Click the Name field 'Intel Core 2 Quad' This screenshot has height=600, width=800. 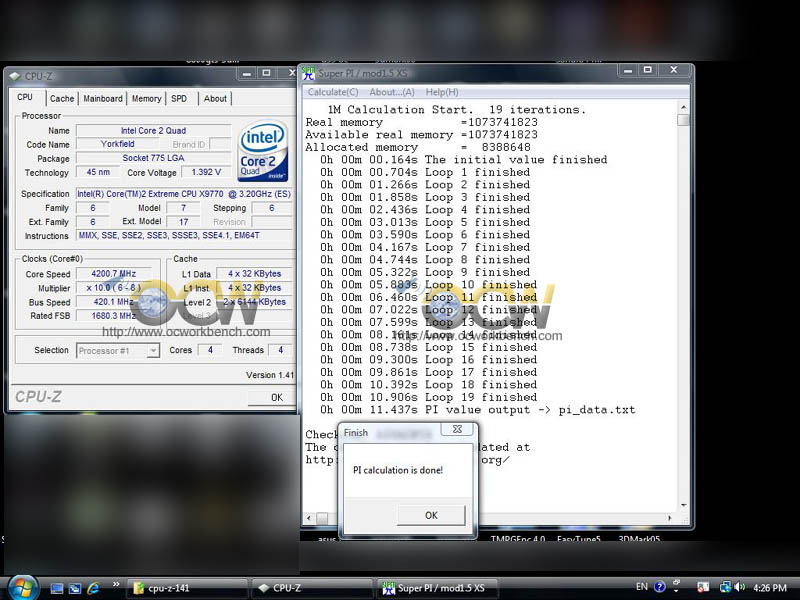tap(153, 131)
